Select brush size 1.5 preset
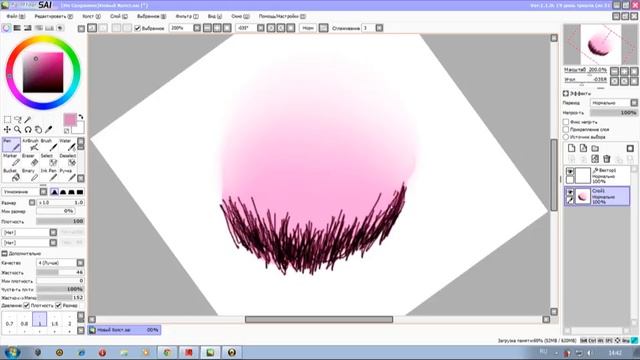640x360 pixels. [55, 319]
